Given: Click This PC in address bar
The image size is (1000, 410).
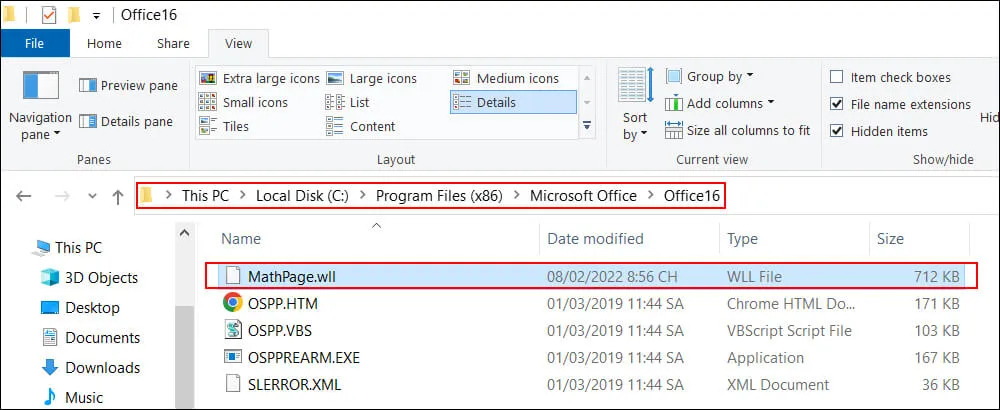Looking at the screenshot, I should [205, 196].
